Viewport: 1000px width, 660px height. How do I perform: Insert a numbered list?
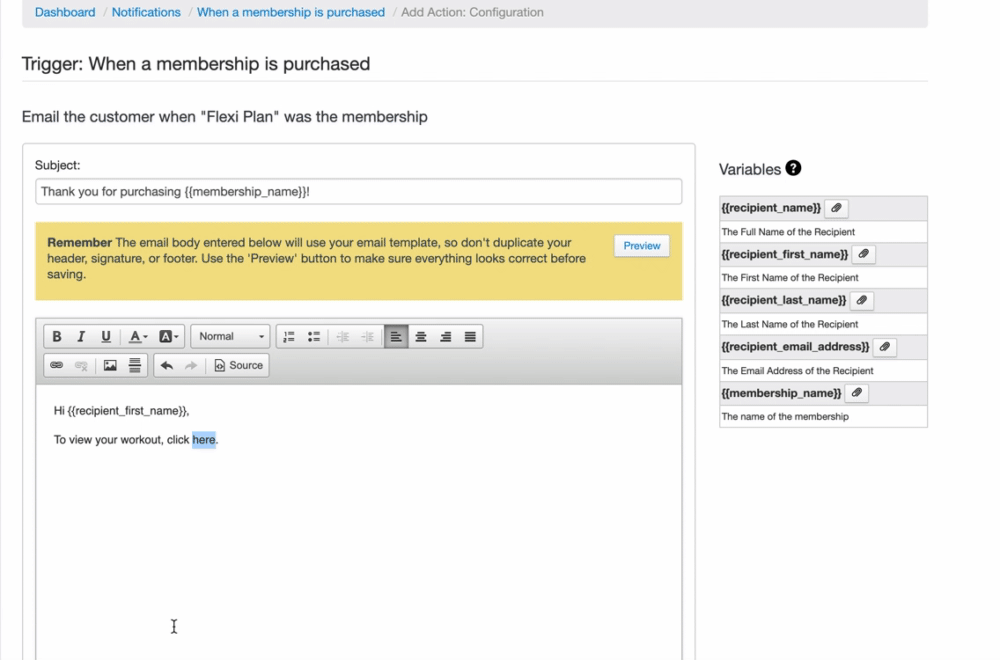coord(289,337)
